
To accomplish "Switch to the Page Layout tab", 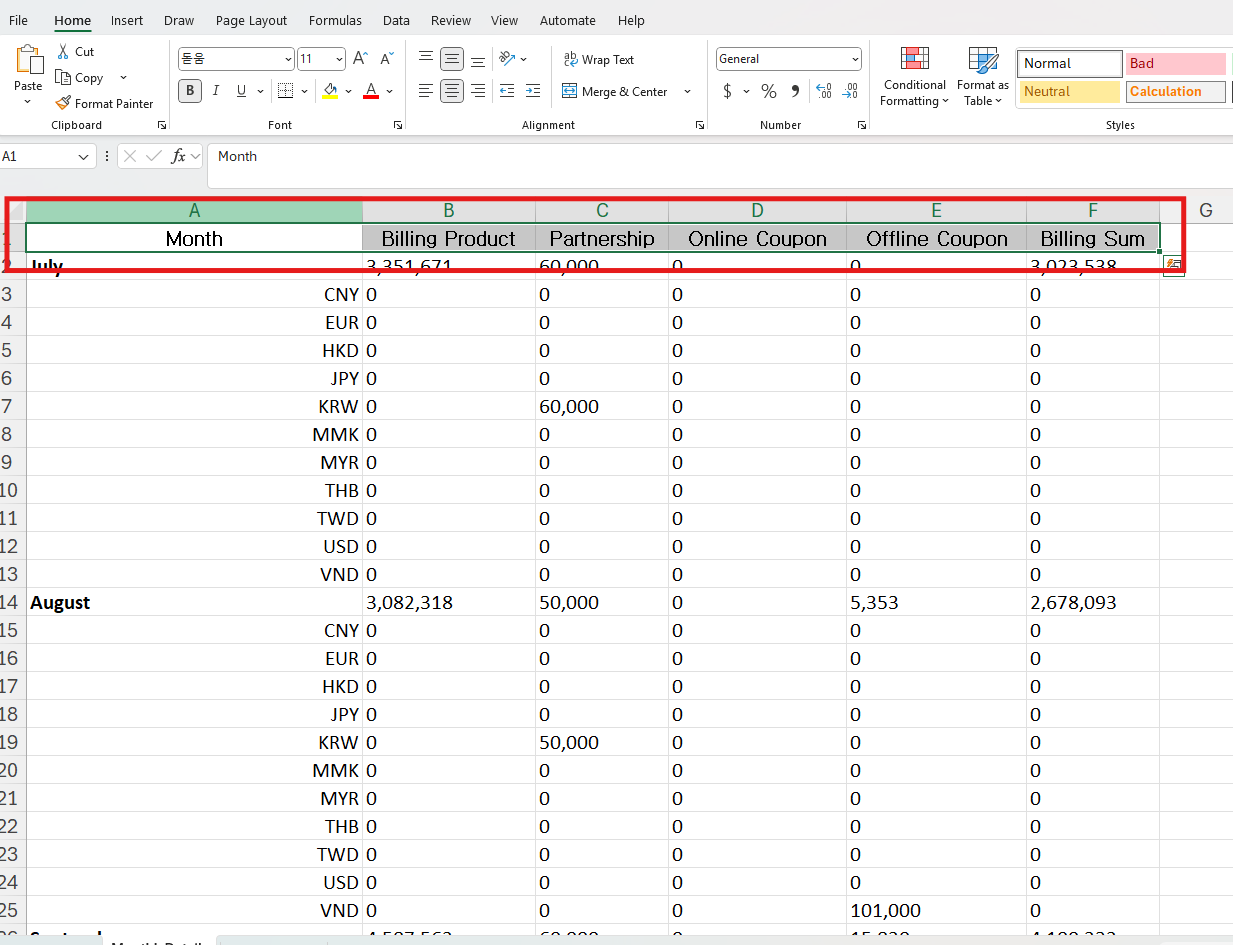I will (251, 20).
